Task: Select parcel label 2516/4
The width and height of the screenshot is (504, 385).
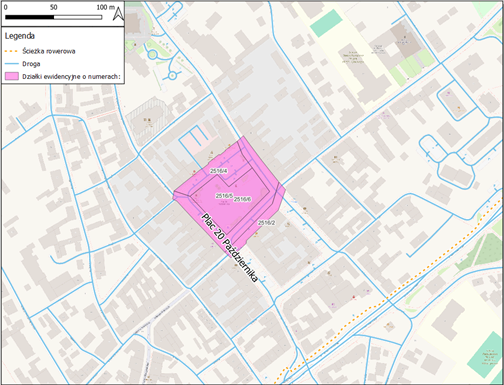Action: (218, 171)
